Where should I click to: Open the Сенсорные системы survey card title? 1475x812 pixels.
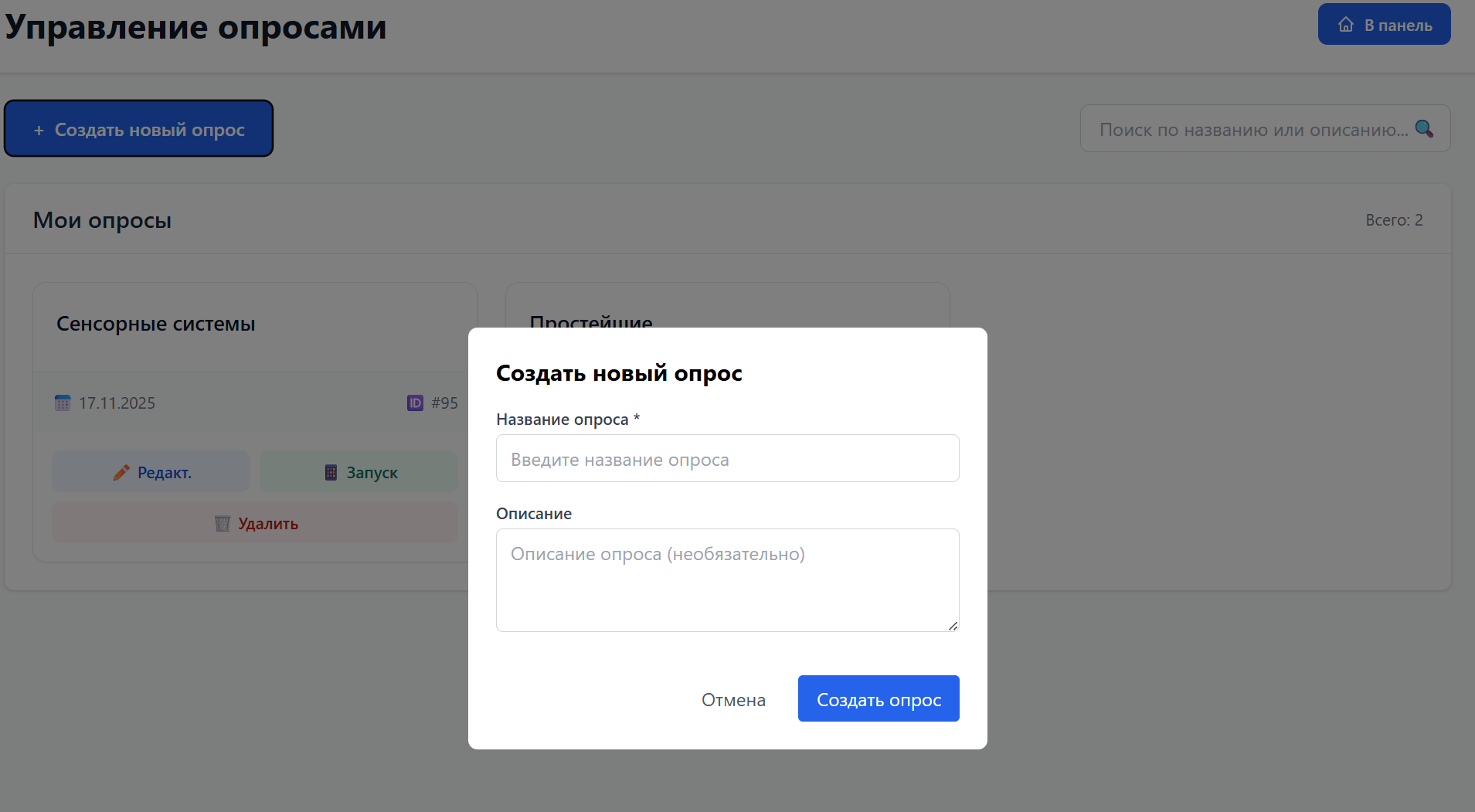[156, 324]
